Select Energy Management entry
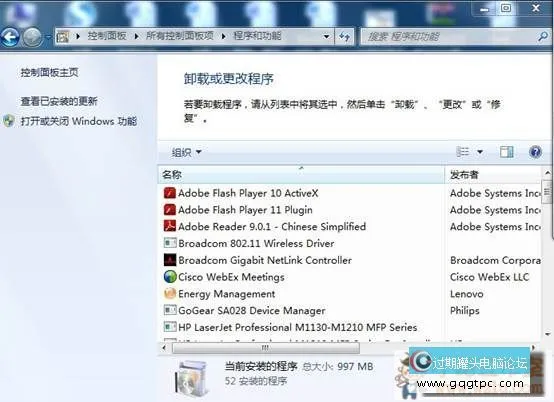The image size is (554, 402). pos(226,294)
